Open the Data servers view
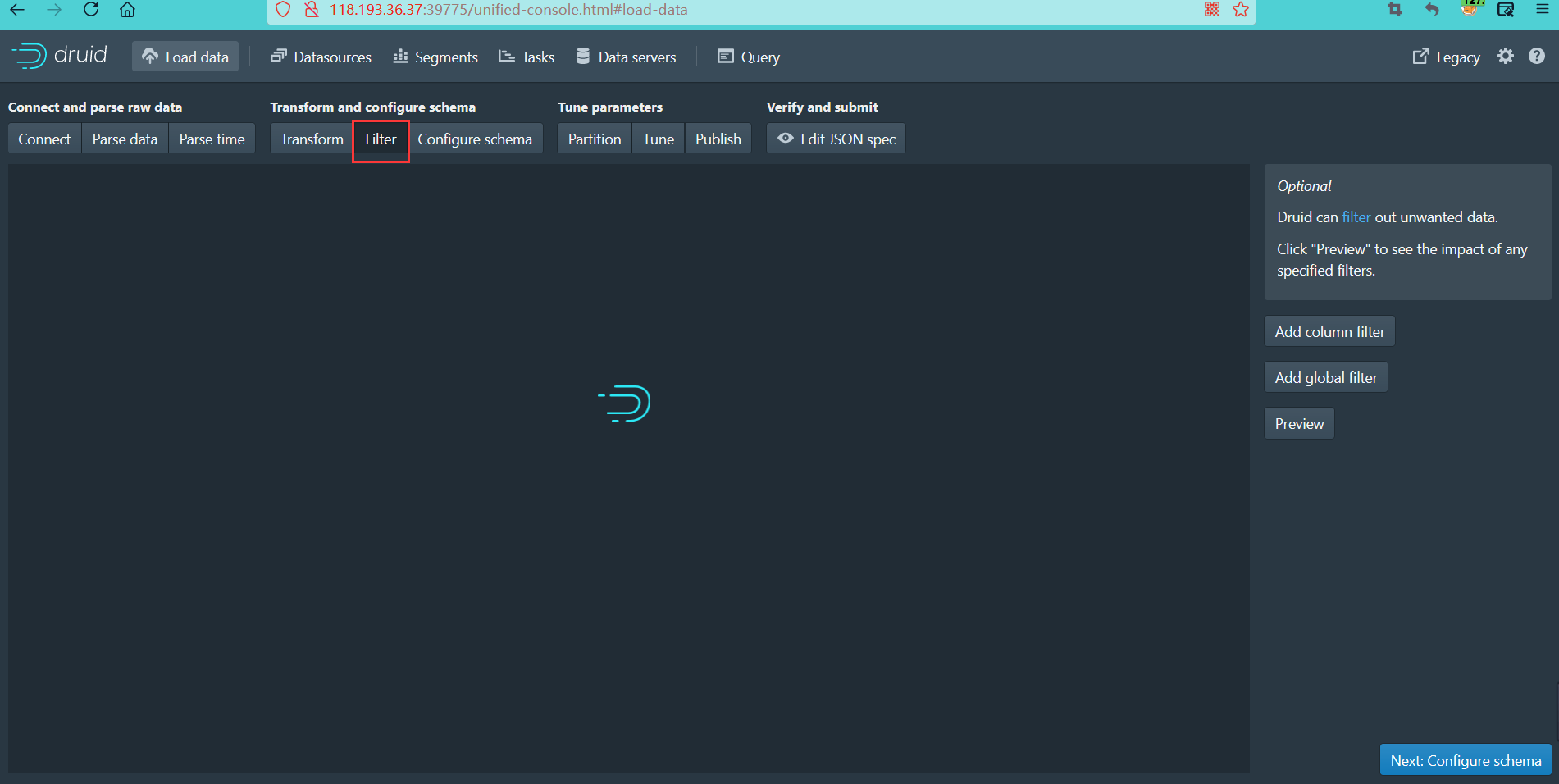The width and height of the screenshot is (1559, 784). pyautogui.click(x=627, y=57)
